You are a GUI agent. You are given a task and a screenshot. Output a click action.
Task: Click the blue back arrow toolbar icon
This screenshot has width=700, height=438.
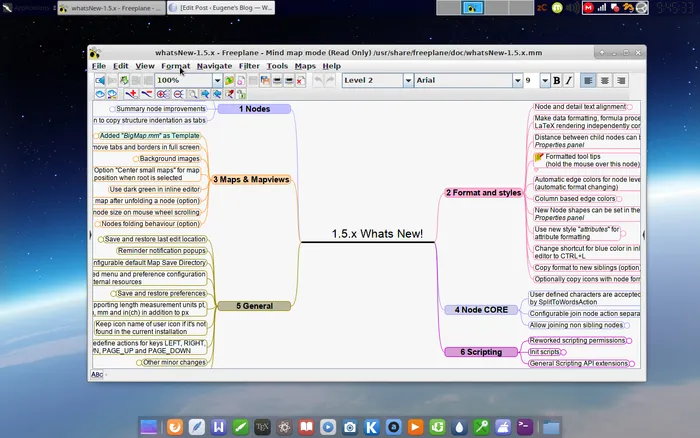pyautogui.click(x=100, y=80)
